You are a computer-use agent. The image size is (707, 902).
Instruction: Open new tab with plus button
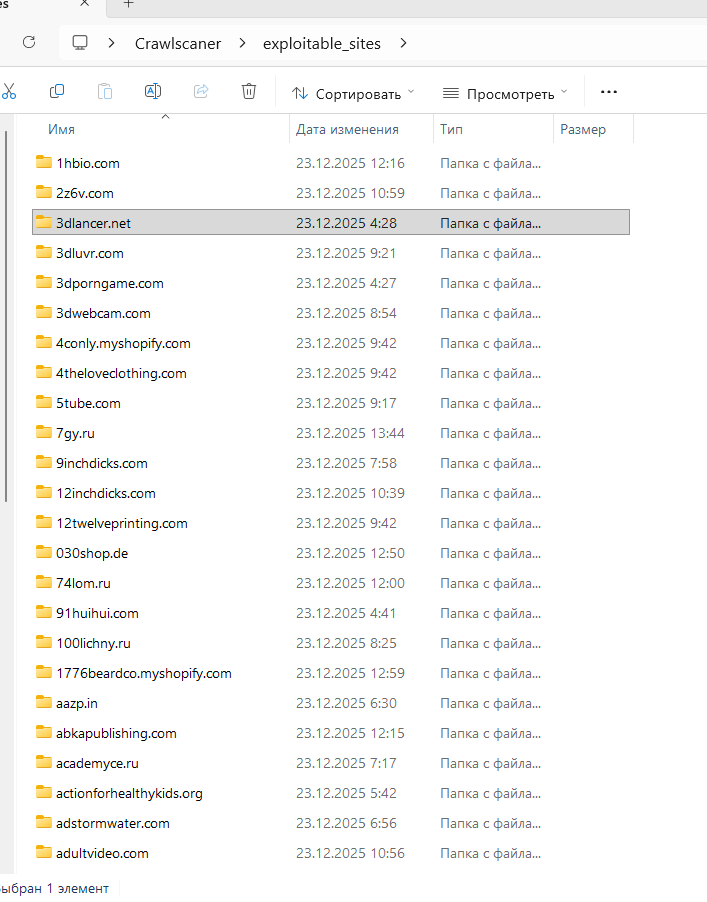click(x=129, y=4)
